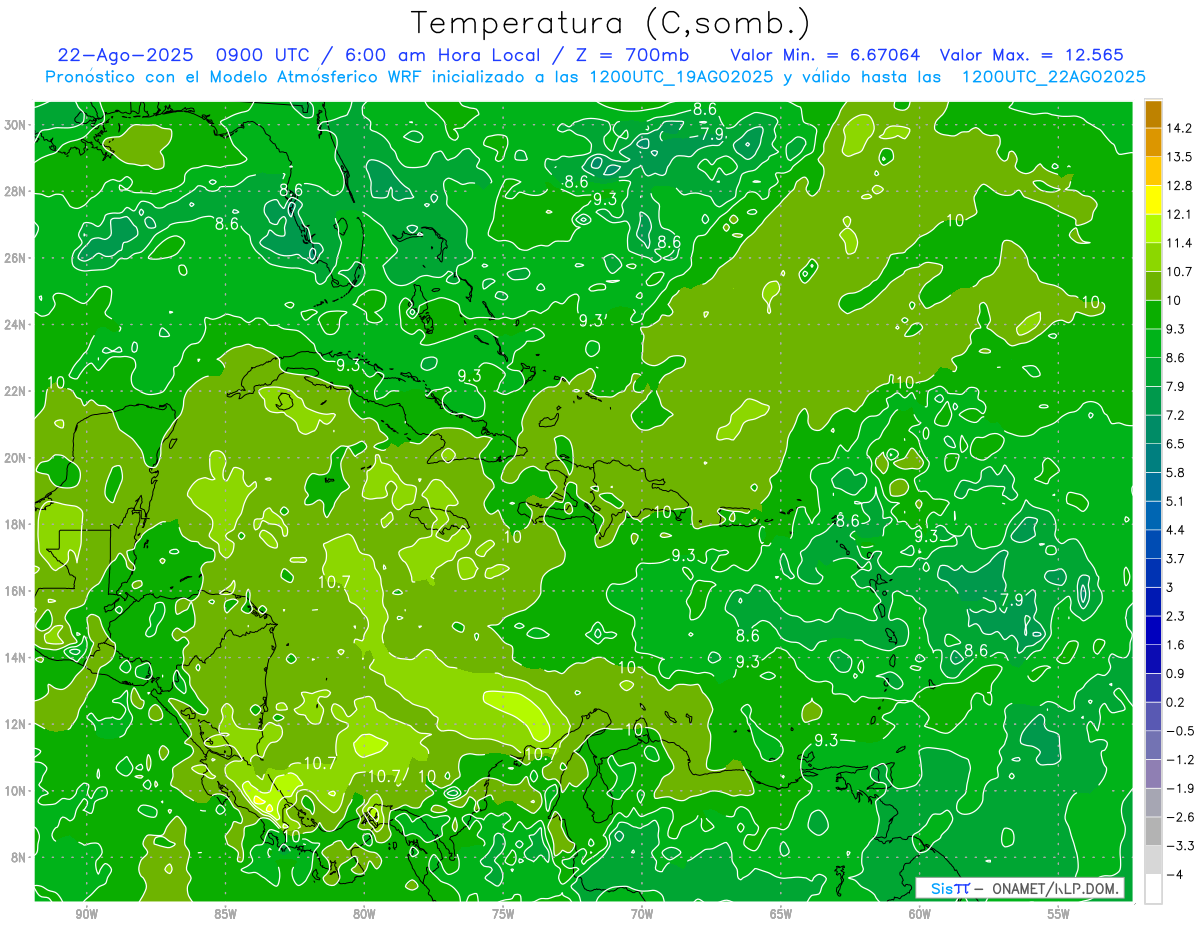Viewport: 1200px width, 927px height.
Task: Click the 12.8 legend label
Action: pyautogui.click(x=1179, y=186)
